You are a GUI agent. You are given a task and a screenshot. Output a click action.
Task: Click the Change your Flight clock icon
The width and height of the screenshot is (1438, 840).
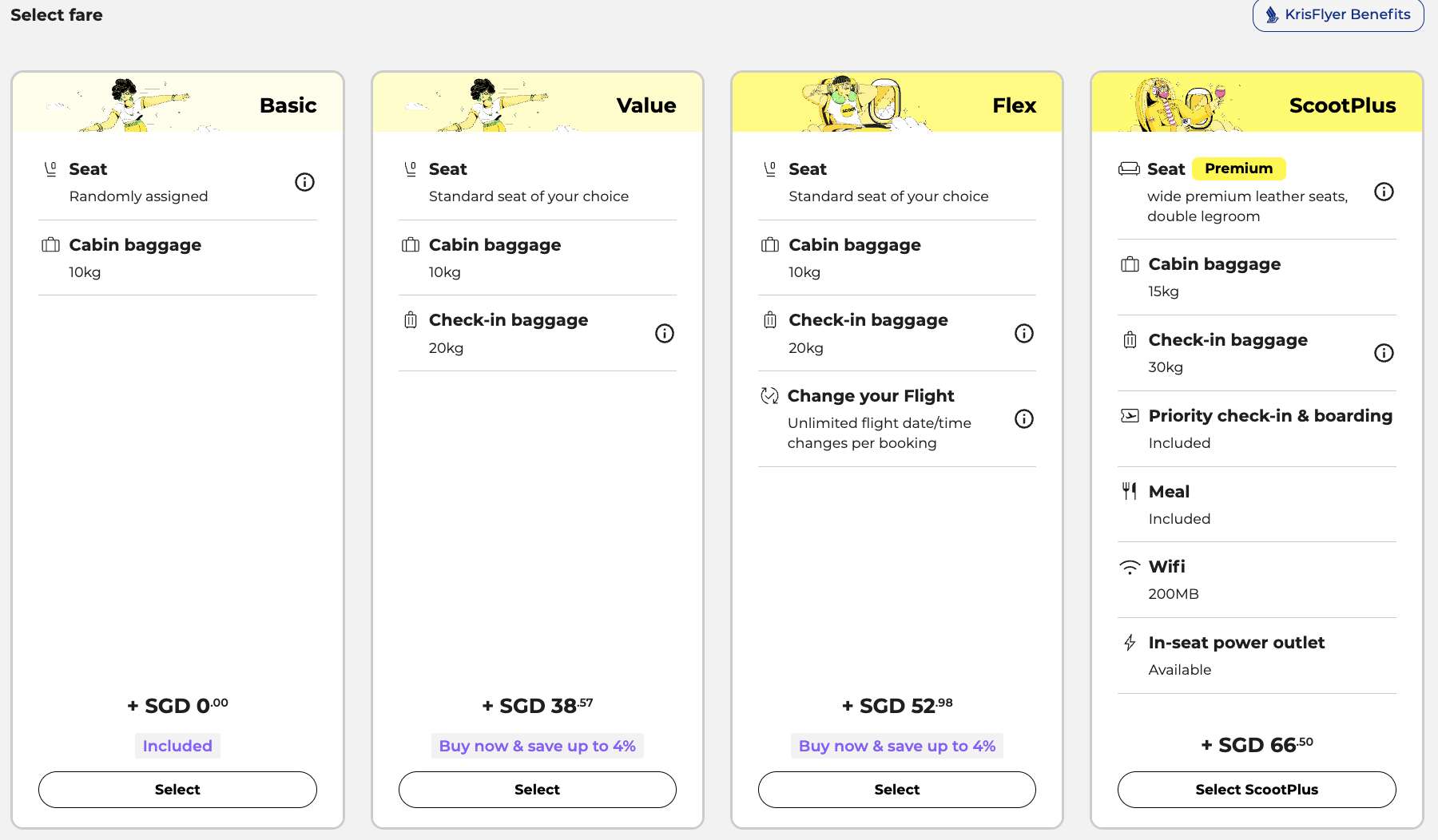pos(769,394)
